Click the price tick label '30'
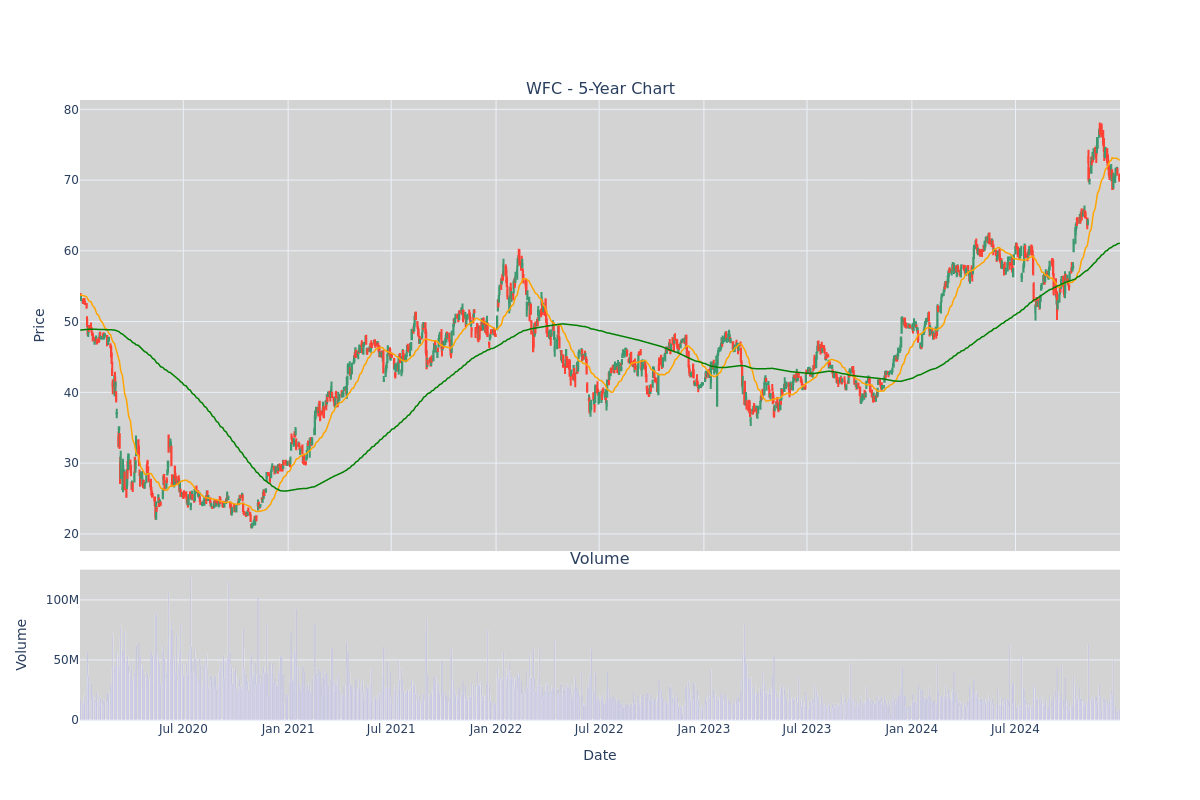The width and height of the screenshot is (1200, 800). pyautogui.click(x=71, y=463)
